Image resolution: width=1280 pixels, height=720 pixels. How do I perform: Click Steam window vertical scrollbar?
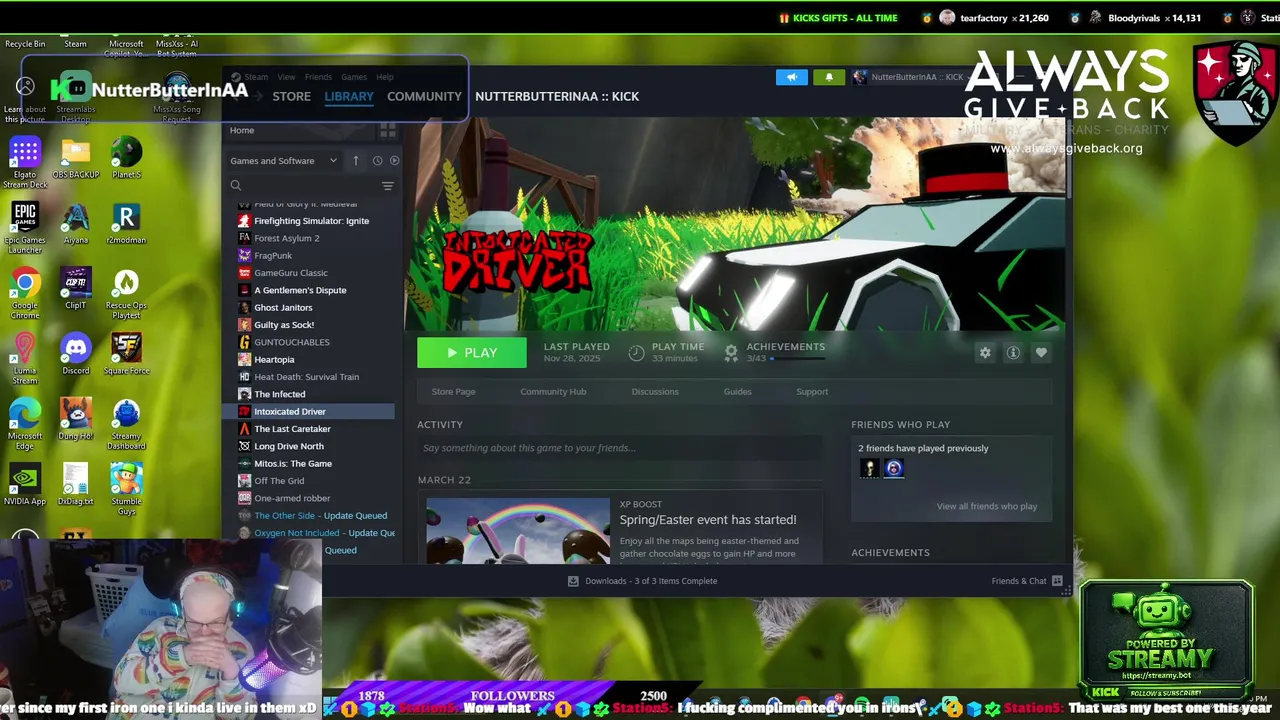click(1068, 158)
